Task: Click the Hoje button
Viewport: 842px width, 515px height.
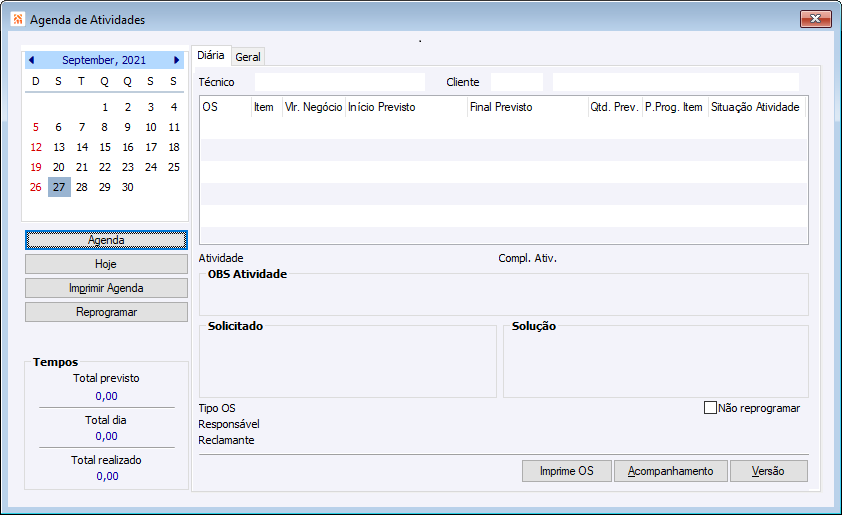Action: point(106,264)
